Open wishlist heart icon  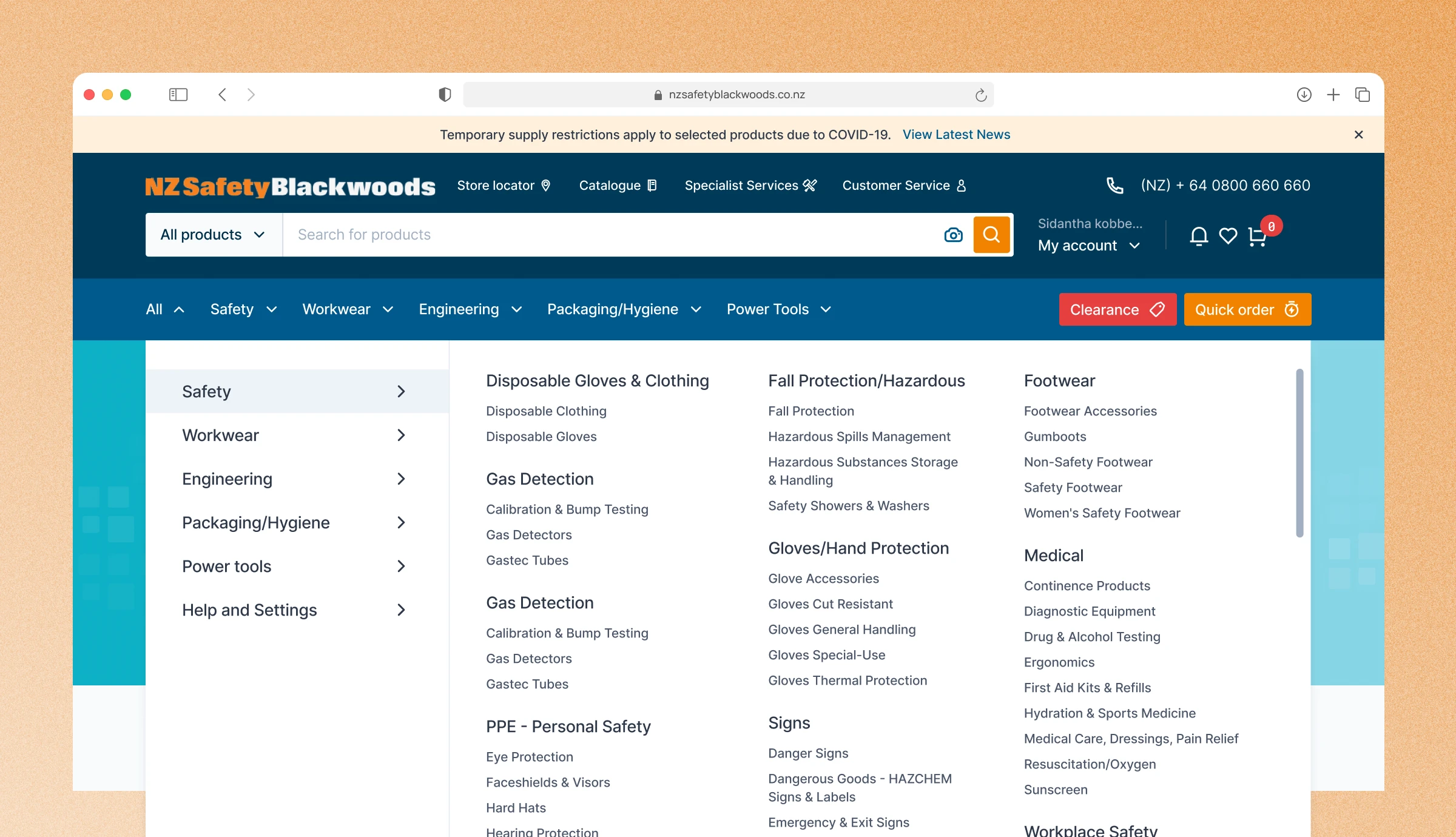1228,236
